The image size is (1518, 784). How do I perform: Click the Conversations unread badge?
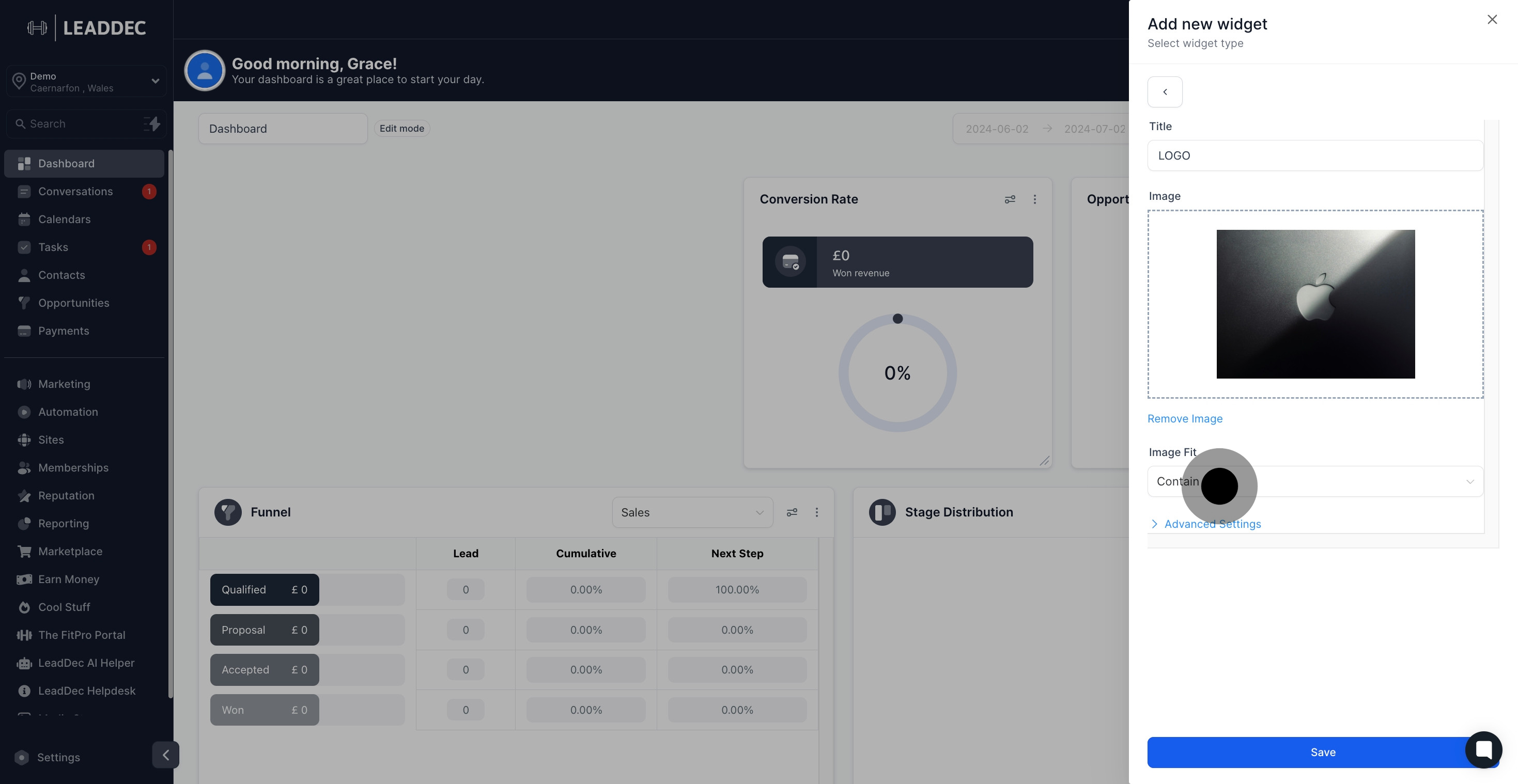[x=149, y=192]
